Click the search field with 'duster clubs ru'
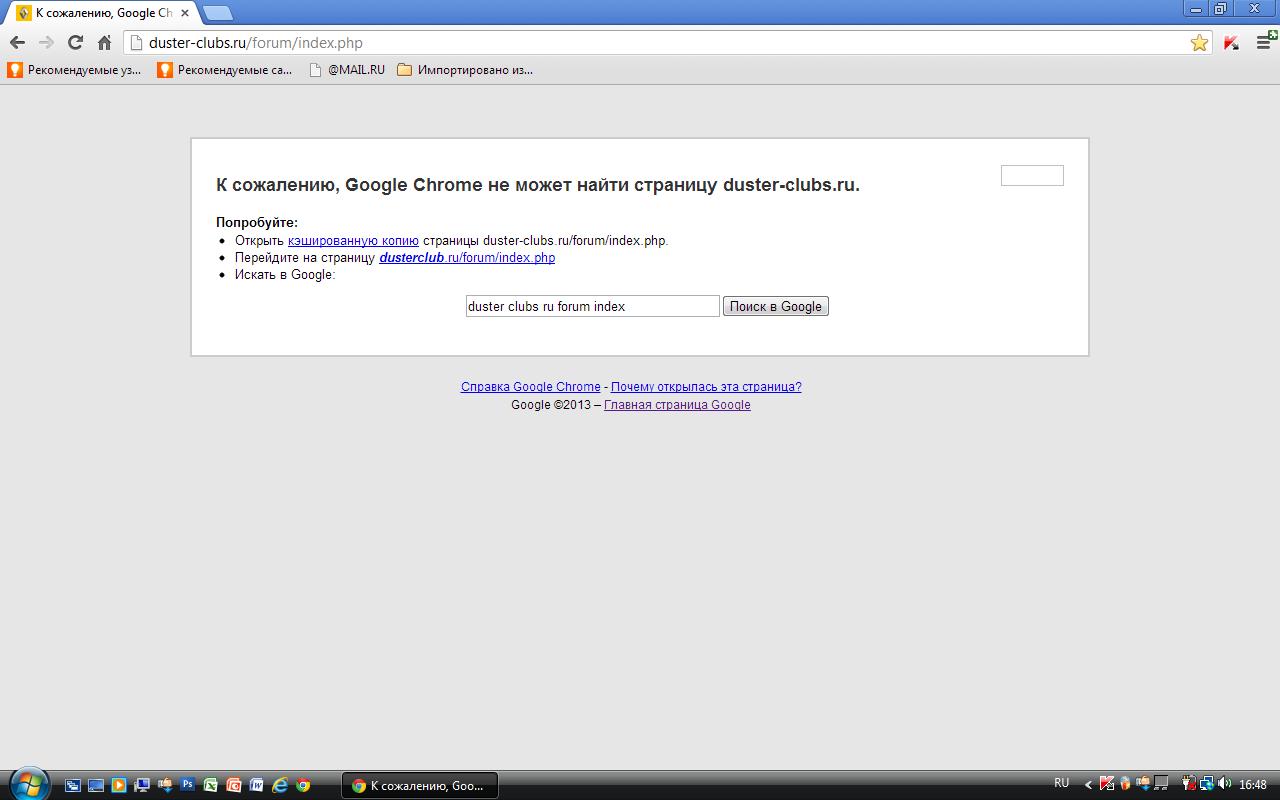The width and height of the screenshot is (1280, 800). coord(592,307)
